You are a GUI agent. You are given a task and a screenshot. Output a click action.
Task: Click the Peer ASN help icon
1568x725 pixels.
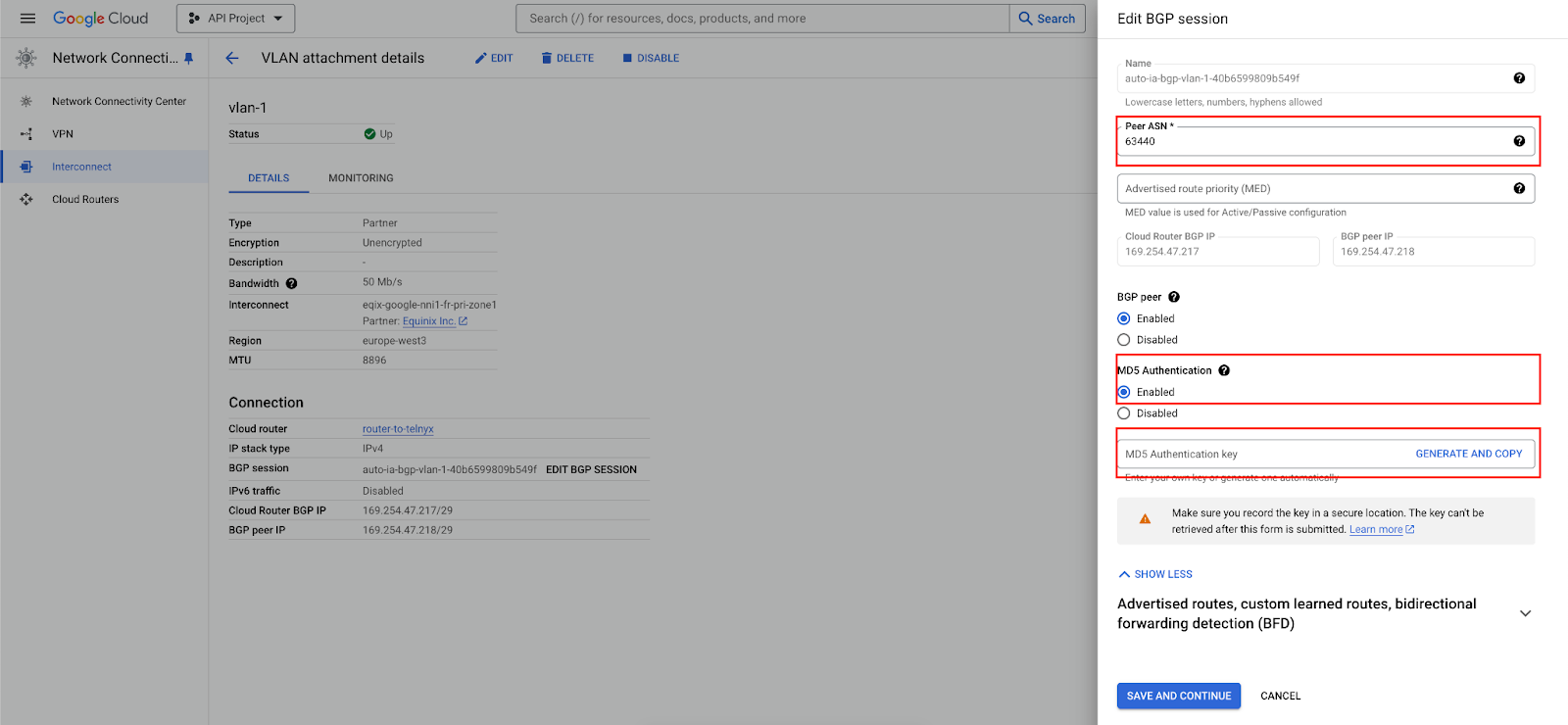pos(1519,141)
